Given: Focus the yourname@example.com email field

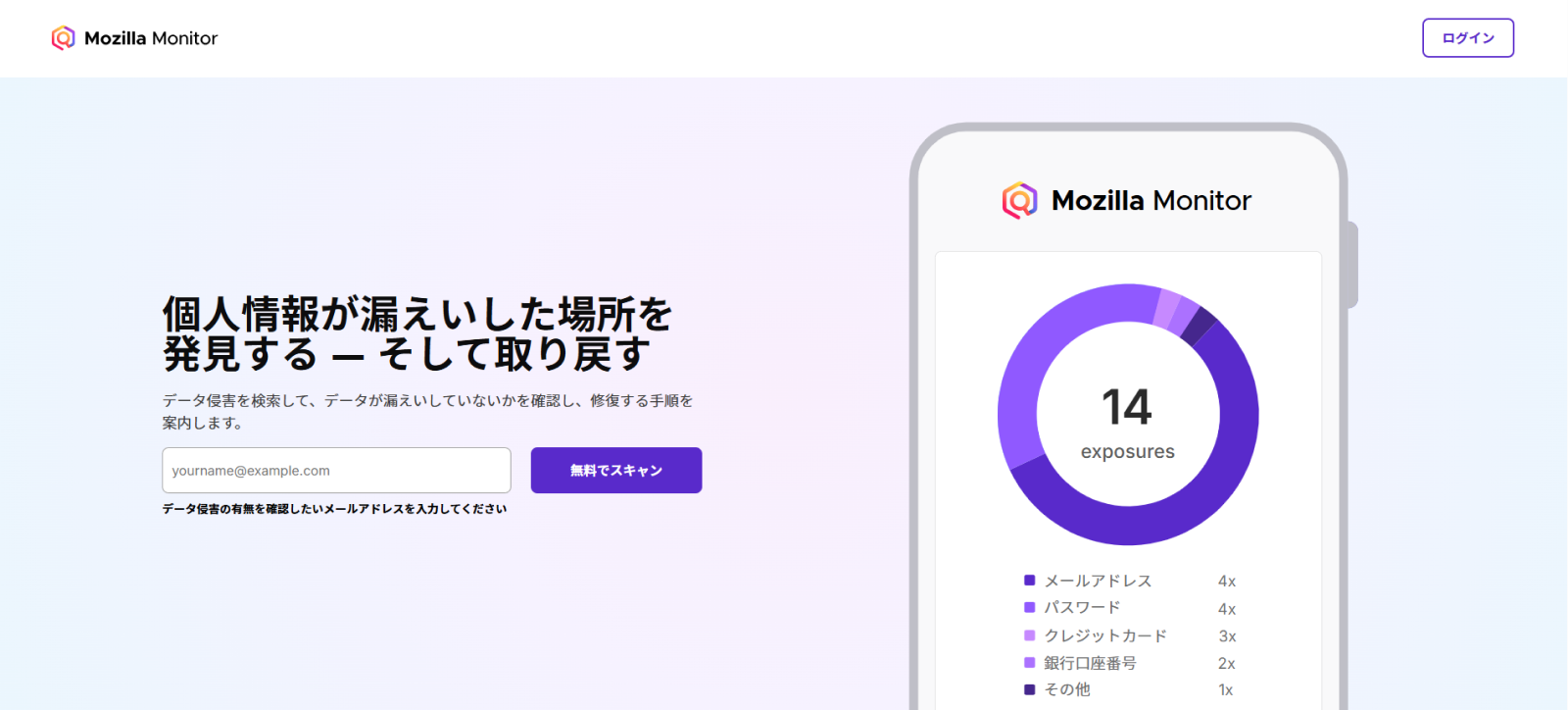Looking at the screenshot, I should (x=336, y=471).
